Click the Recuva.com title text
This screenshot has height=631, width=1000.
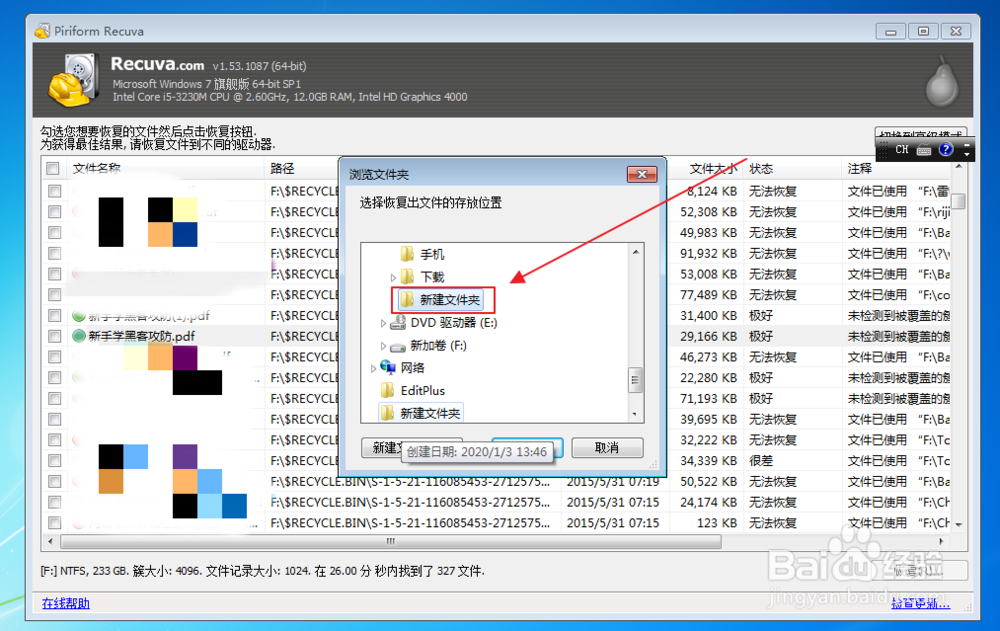[x=157, y=64]
